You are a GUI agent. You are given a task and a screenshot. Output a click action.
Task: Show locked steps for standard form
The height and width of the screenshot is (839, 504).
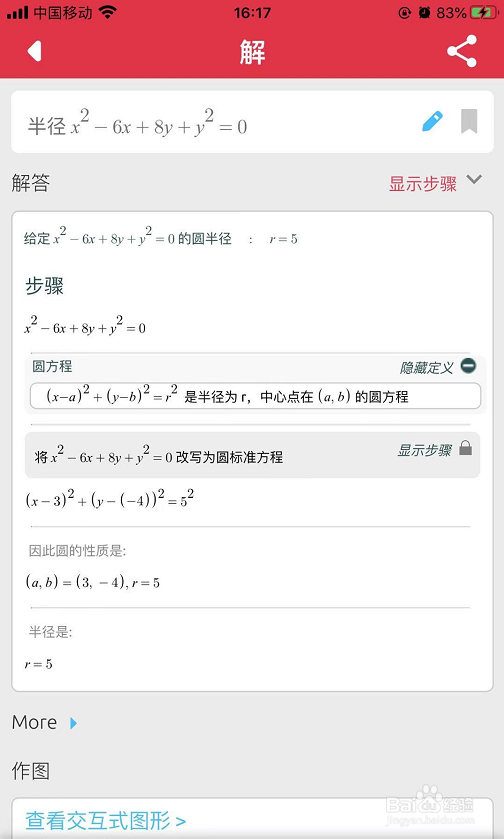425,450
